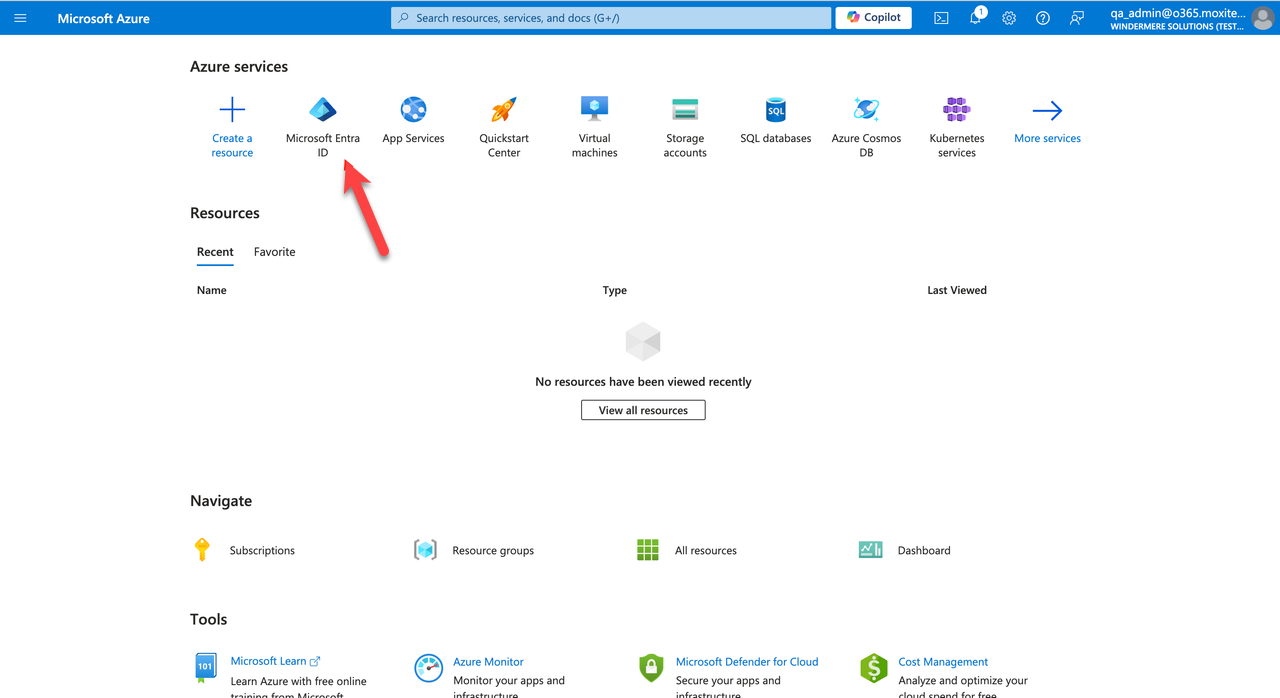Click the Cost Management dollar icon
Viewport: 1280px width, 698px height.
pyautogui.click(x=874, y=668)
